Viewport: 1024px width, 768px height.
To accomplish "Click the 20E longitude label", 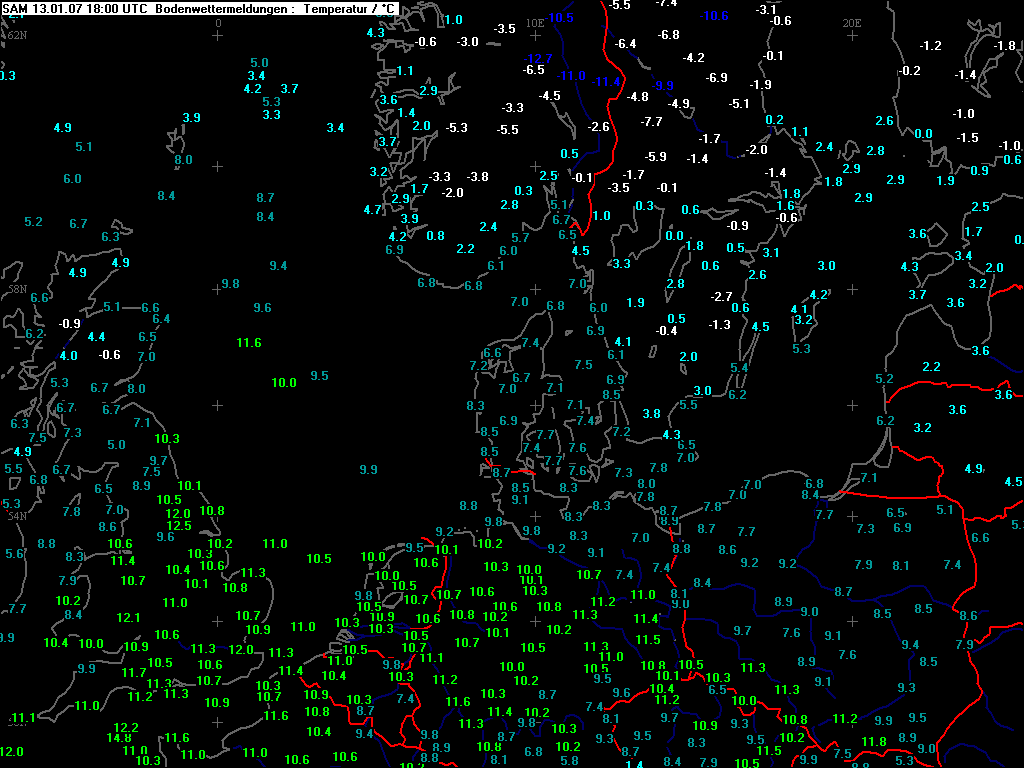I will (852, 22).
